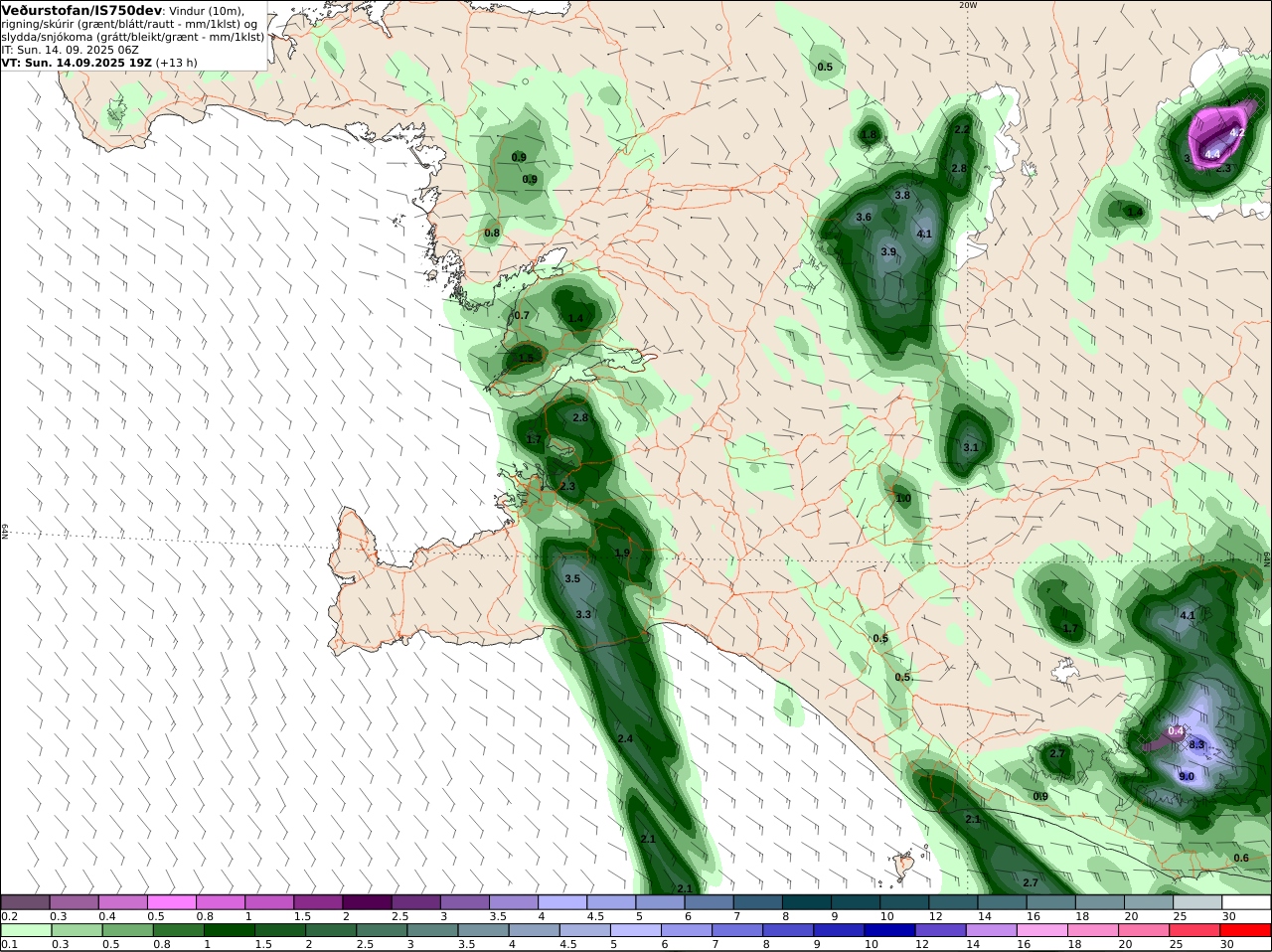Click the 'slydda/snjókoma' legend description line

pos(133,37)
